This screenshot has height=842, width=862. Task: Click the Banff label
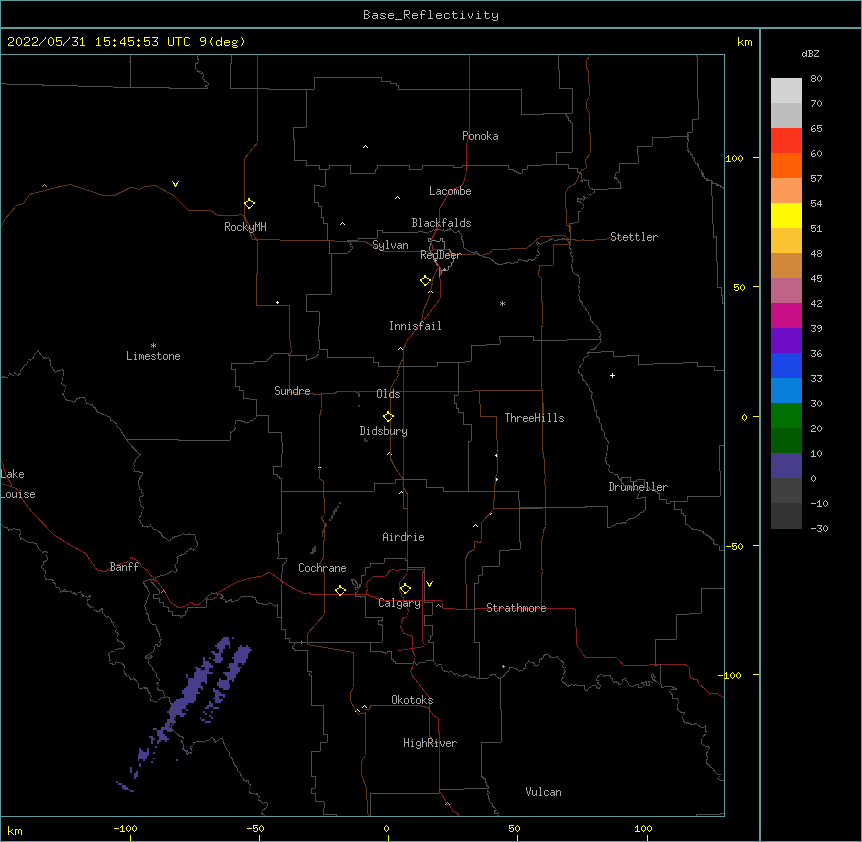click(x=124, y=567)
